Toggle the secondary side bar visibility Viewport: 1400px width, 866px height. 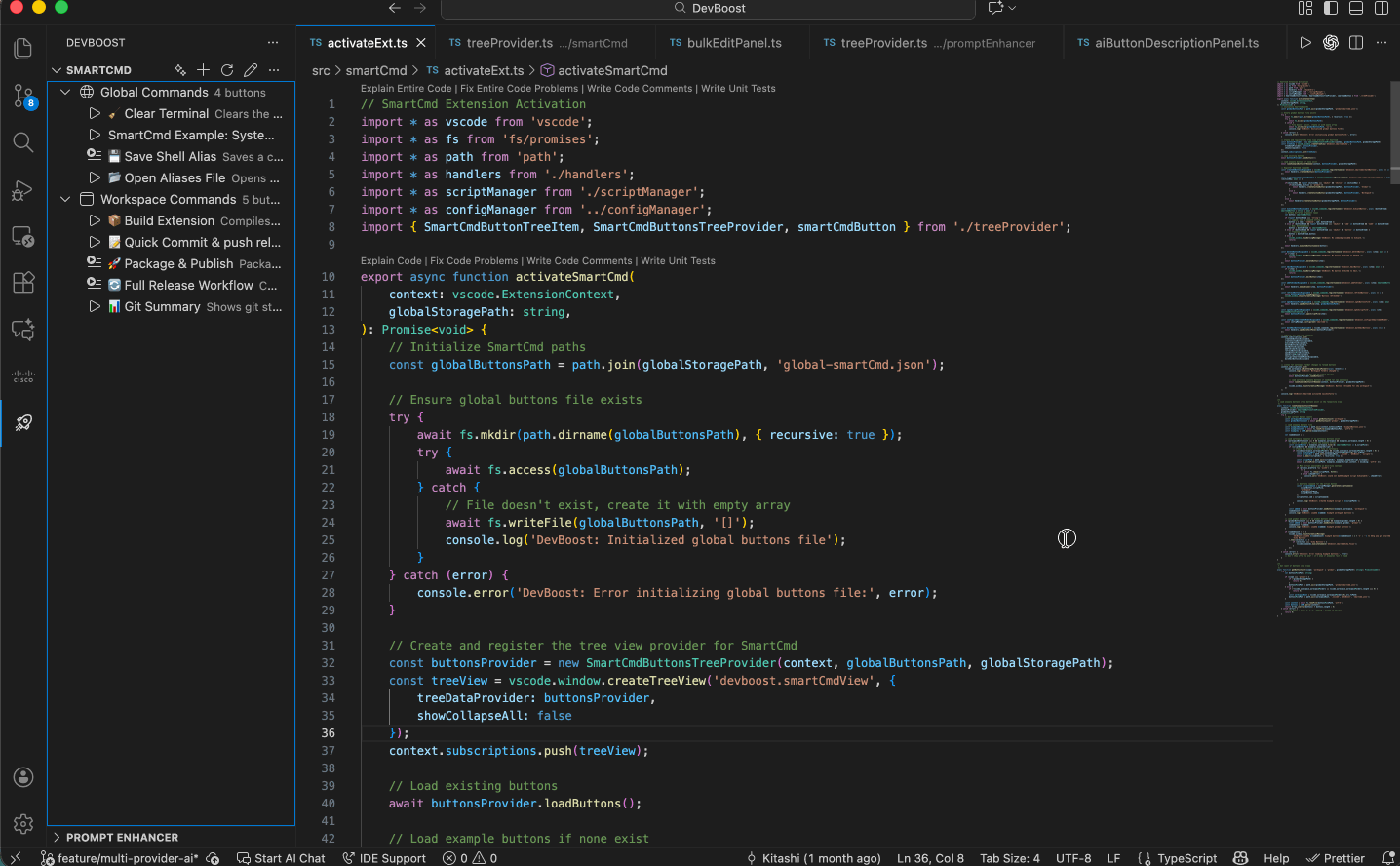[1381, 8]
